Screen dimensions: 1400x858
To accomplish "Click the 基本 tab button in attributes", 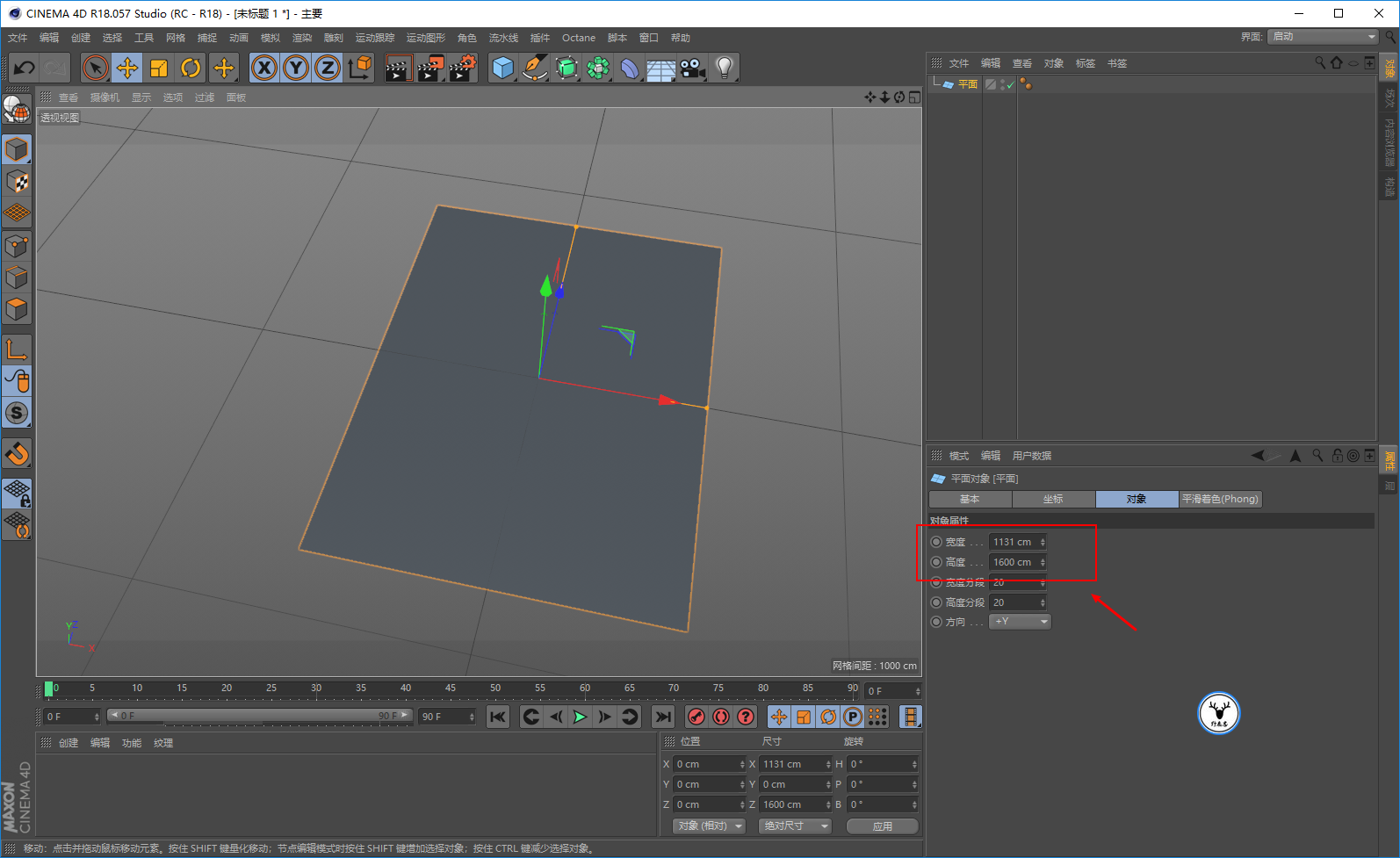I will 970,499.
